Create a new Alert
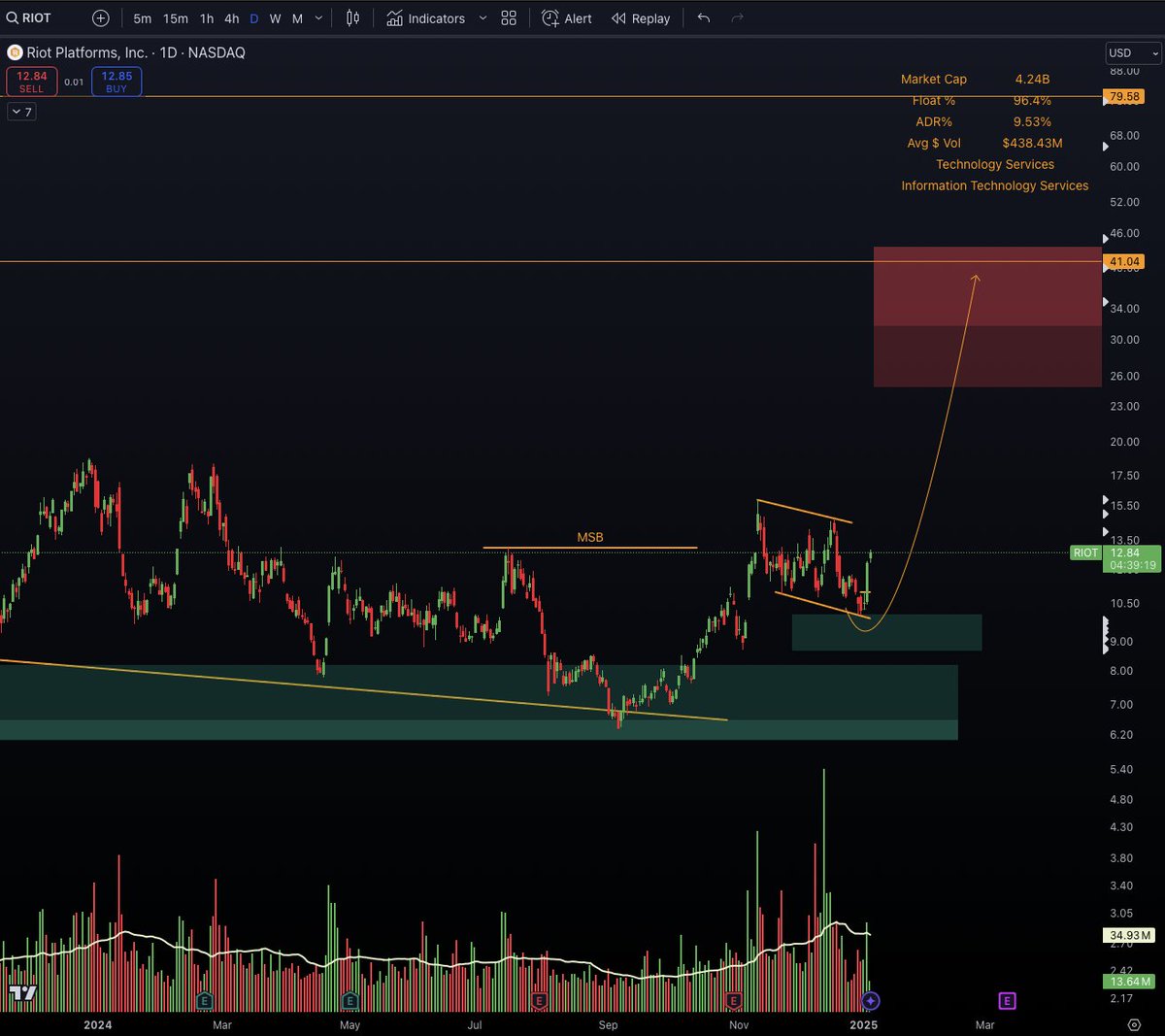The height and width of the screenshot is (1036, 1165). (x=567, y=18)
